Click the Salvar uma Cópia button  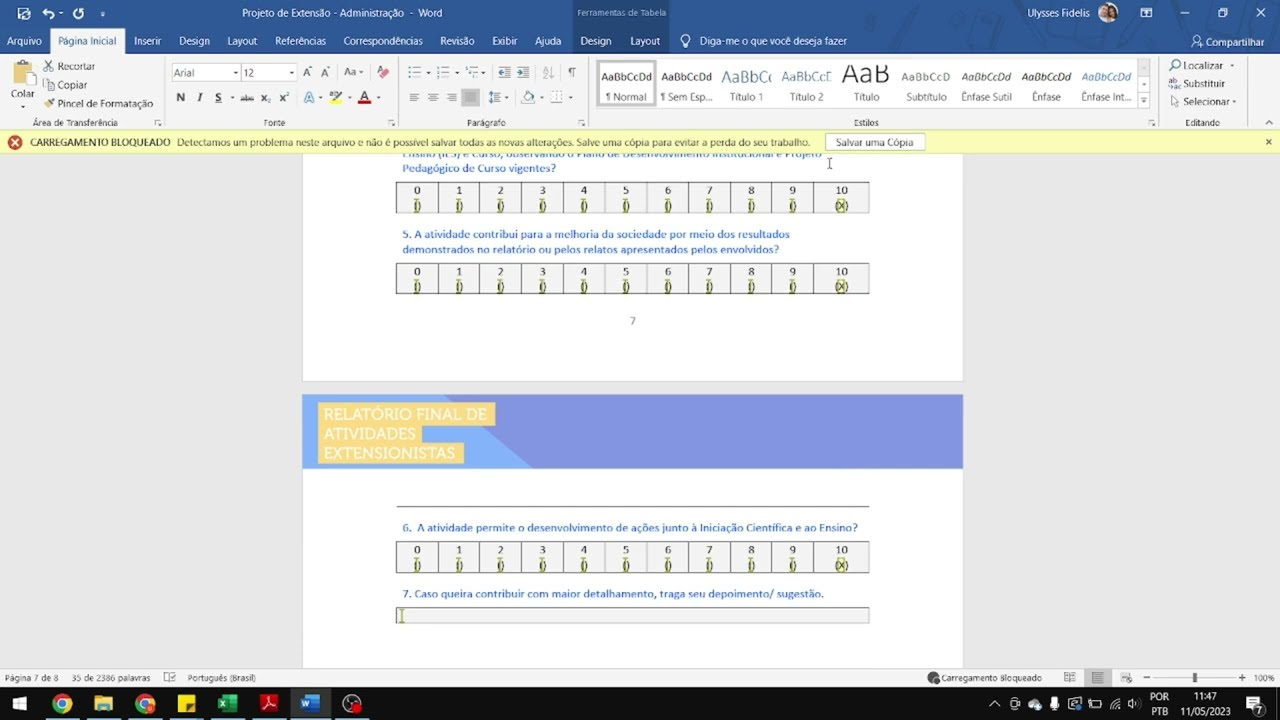[x=875, y=142]
